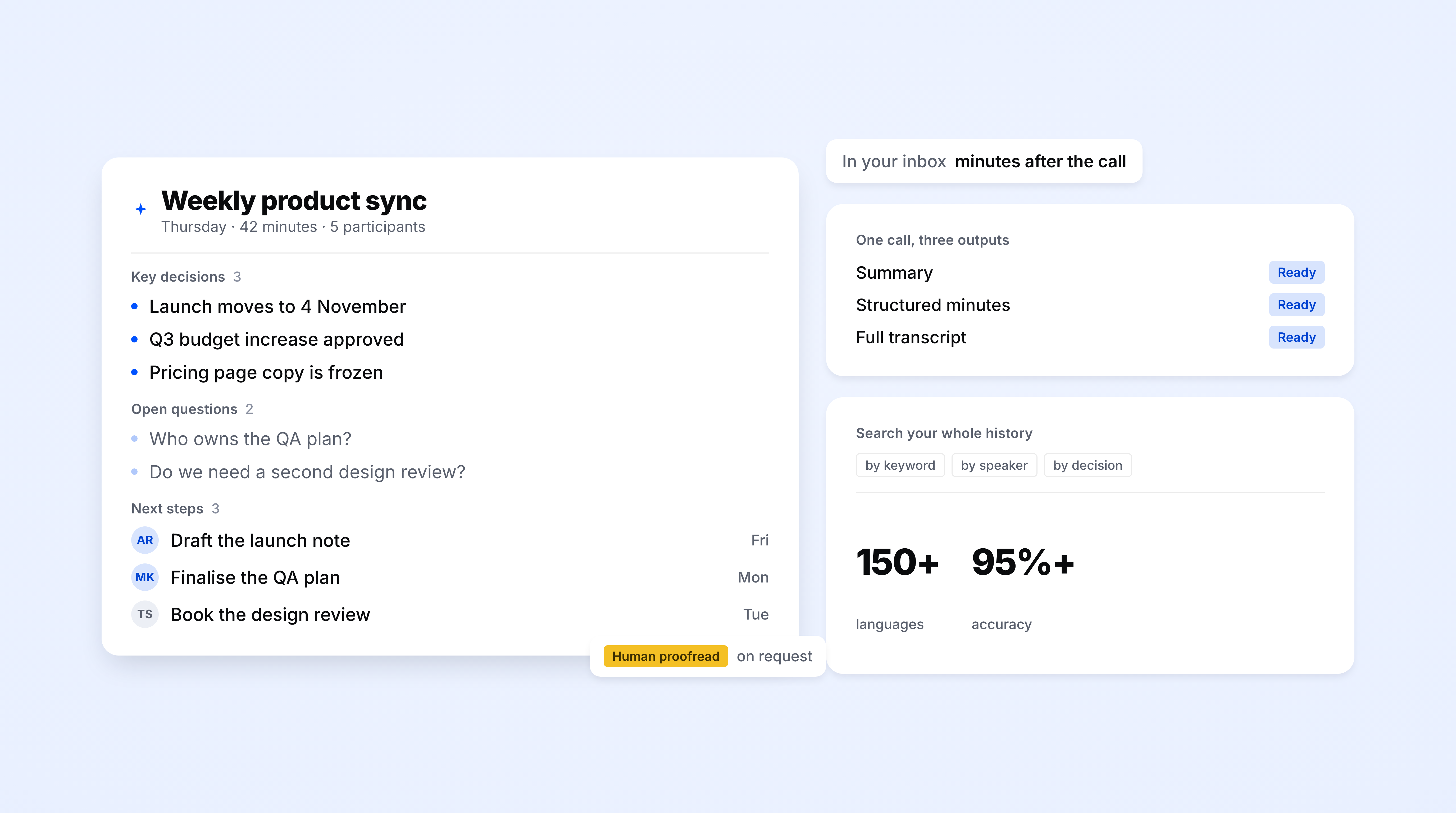Select the One call, three outputs heading
Image resolution: width=1456 pixels, height=813 pixels.
(932, 240)
